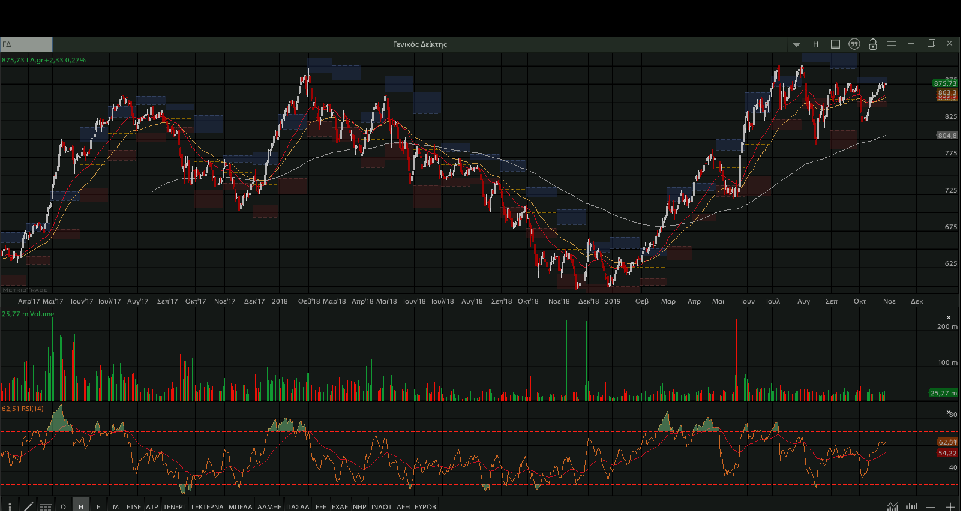Select the highlighted H timeframe button
961x511 pixels.
tap(81, 506)
